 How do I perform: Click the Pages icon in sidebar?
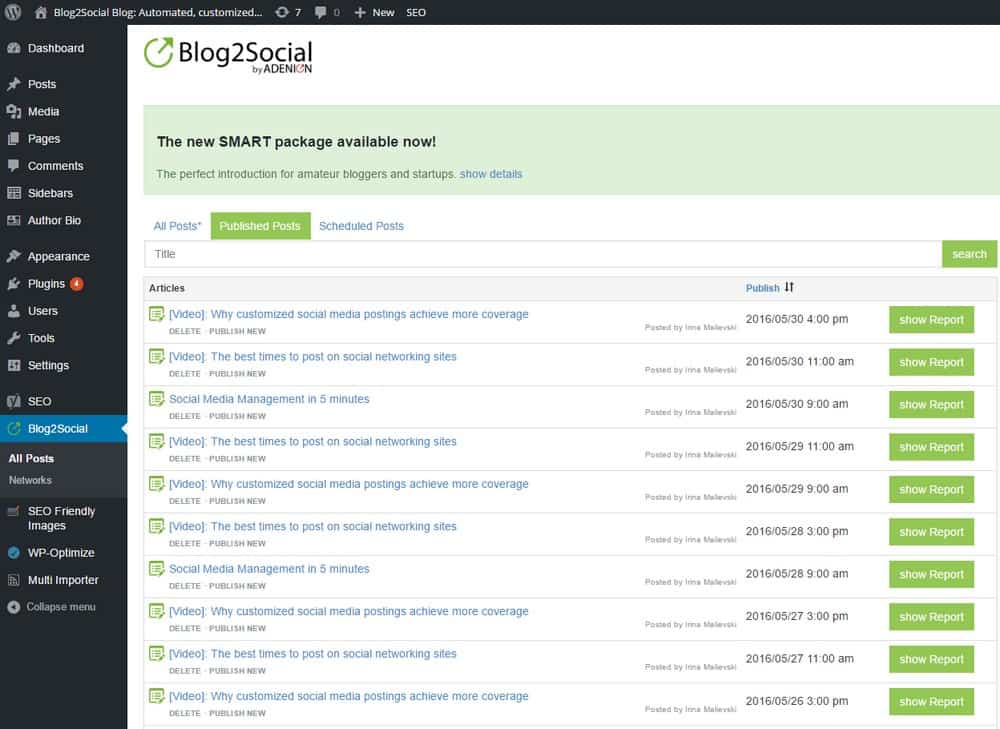click(x=13, y=139)
